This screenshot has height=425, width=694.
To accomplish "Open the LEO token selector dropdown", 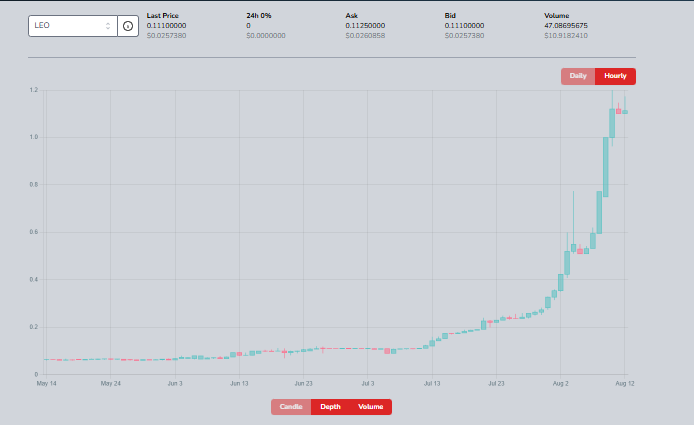I will [73, 26].
